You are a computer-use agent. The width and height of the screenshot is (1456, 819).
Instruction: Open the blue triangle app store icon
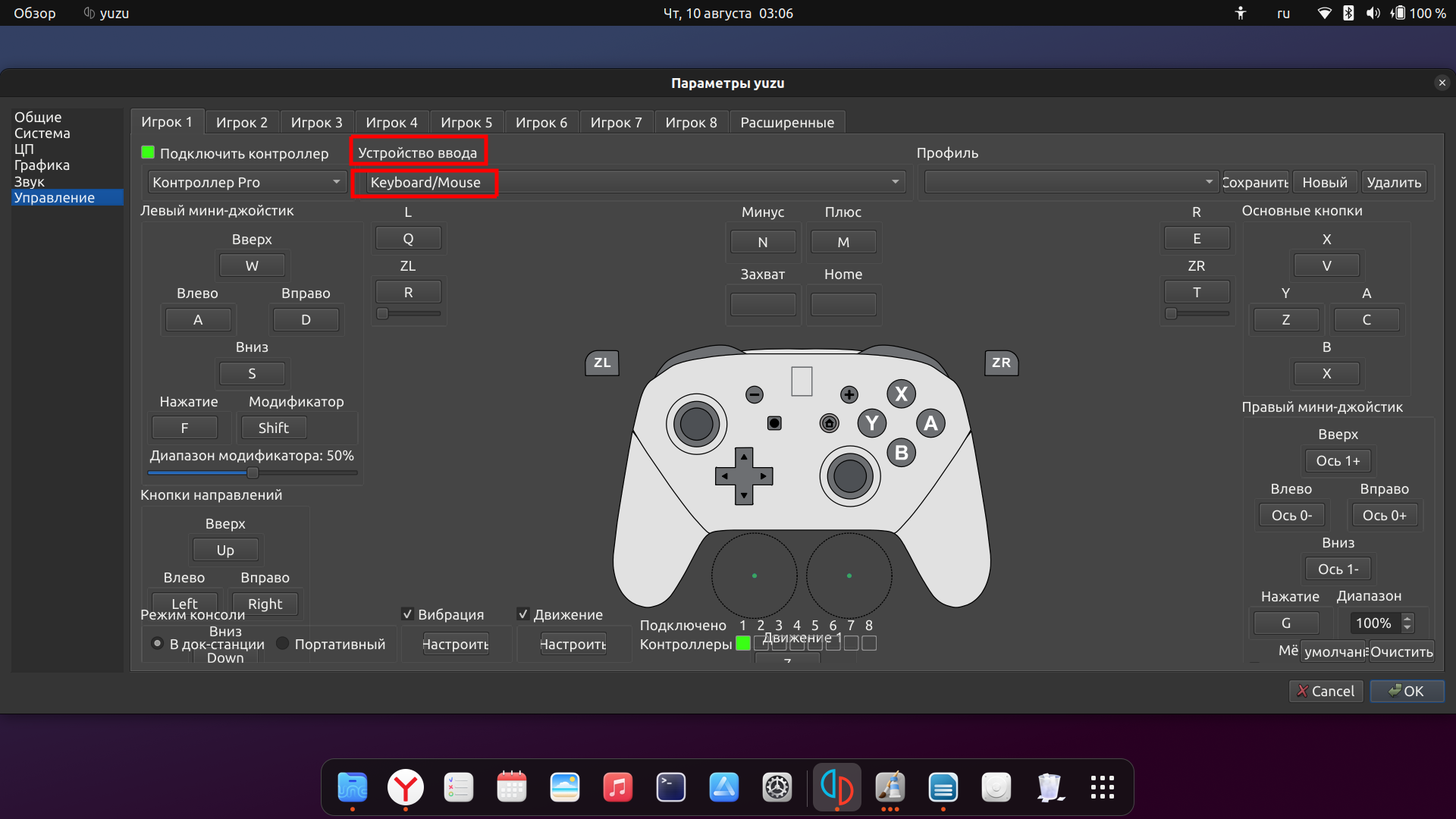click(x=724, y=787)
